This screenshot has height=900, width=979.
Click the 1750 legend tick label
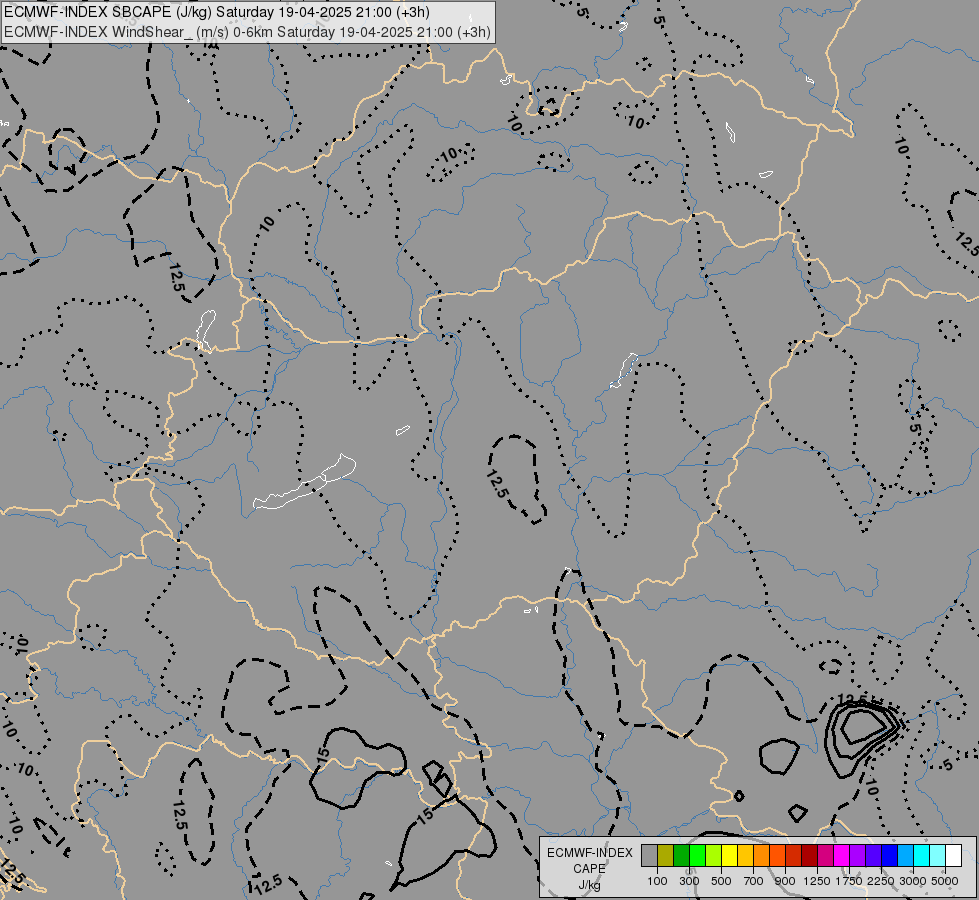click(849, 881)
